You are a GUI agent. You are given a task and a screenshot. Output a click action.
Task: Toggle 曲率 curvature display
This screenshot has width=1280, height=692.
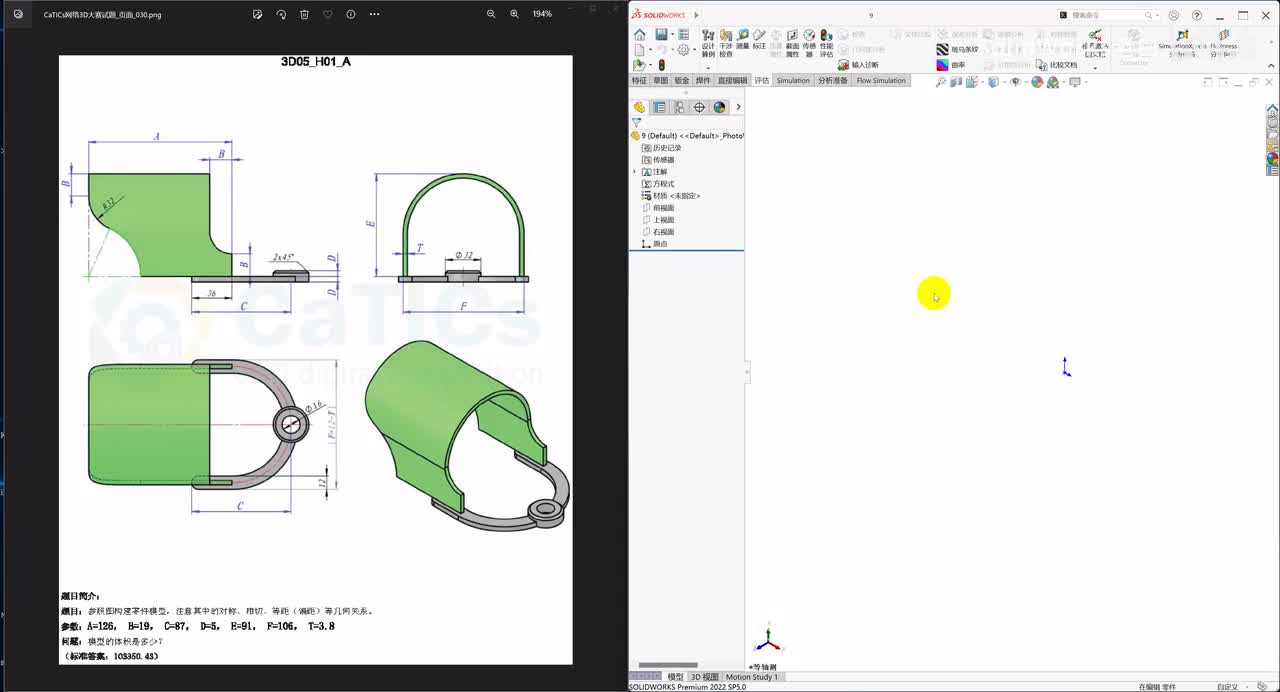(951, 65)
